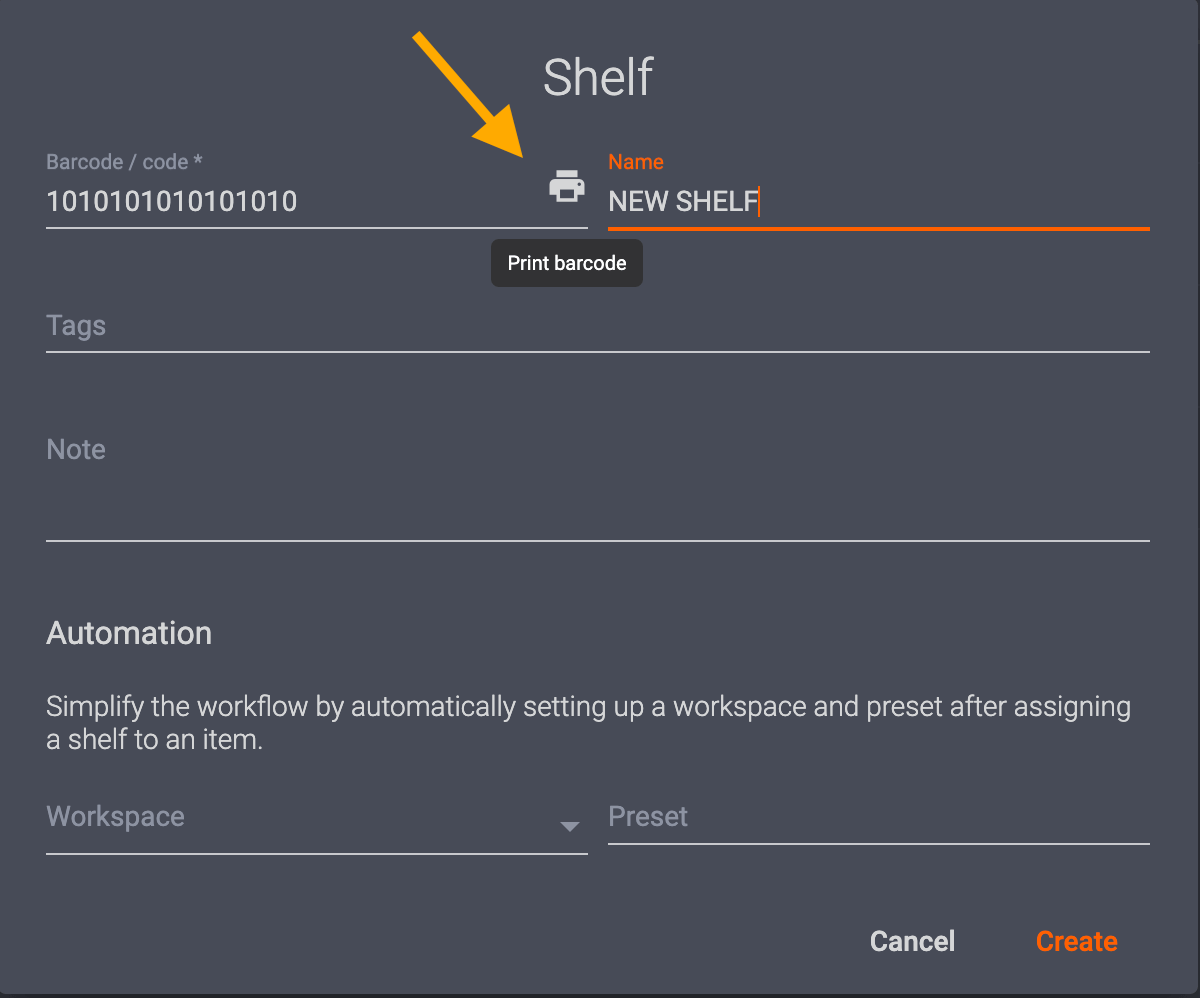Click the Shelf dialog title

pyautogui.click(x=598, y=77)
